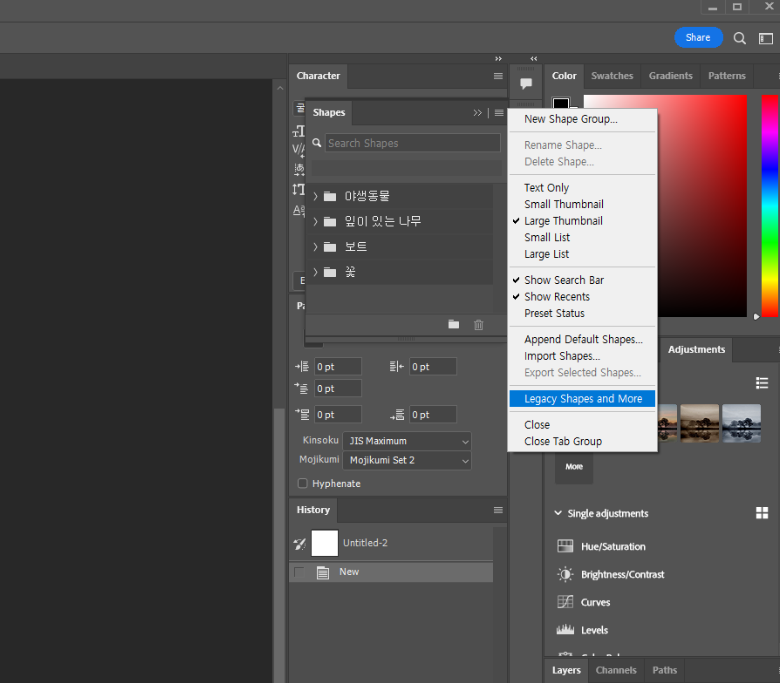This screenshot has height=683, width=780.
Task: Click the New history state document icon
Action: (x=323, y=573)
